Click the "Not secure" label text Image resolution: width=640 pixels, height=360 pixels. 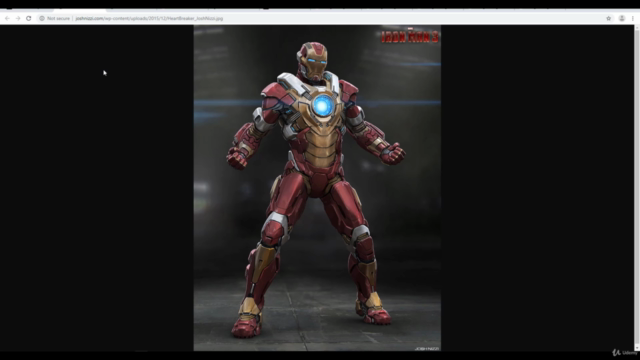(58, 18)
